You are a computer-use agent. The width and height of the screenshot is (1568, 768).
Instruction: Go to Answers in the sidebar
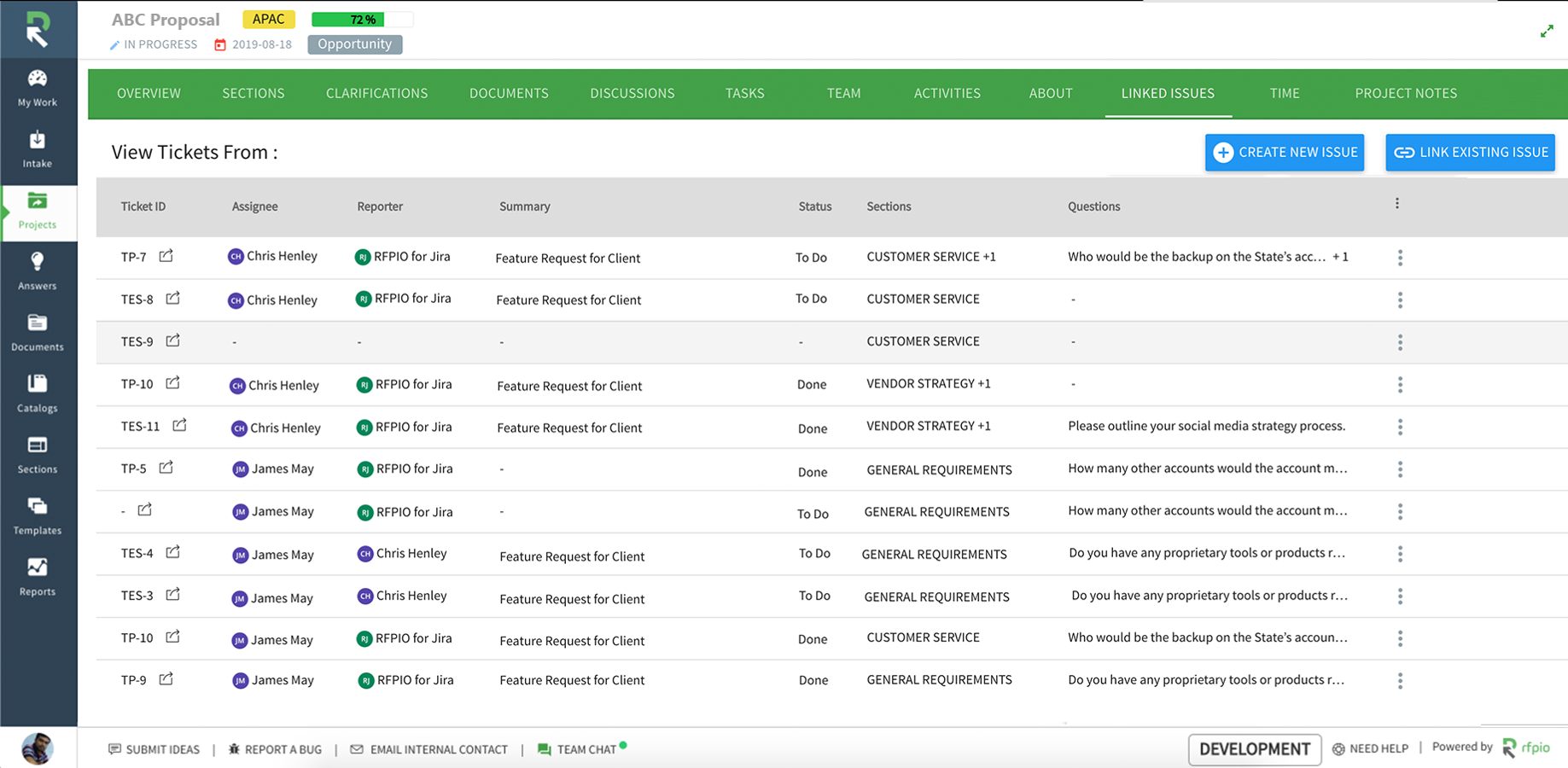coord(38,271)
